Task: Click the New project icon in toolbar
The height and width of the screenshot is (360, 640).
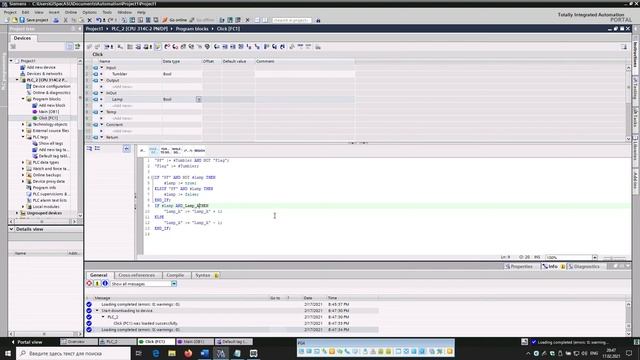Action: [x=7, y=20]
